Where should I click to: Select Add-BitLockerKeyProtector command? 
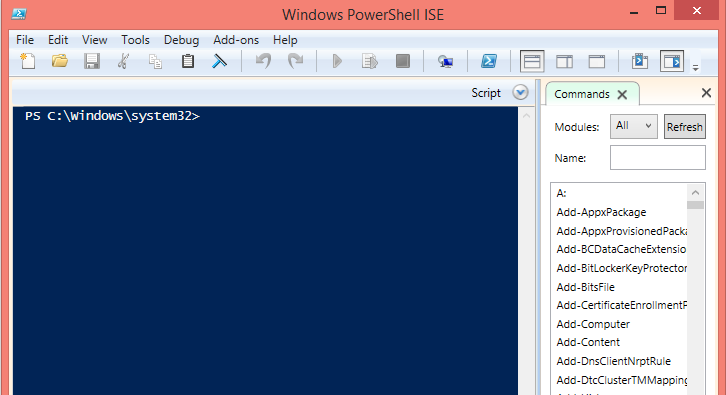[x=621, y=268]
